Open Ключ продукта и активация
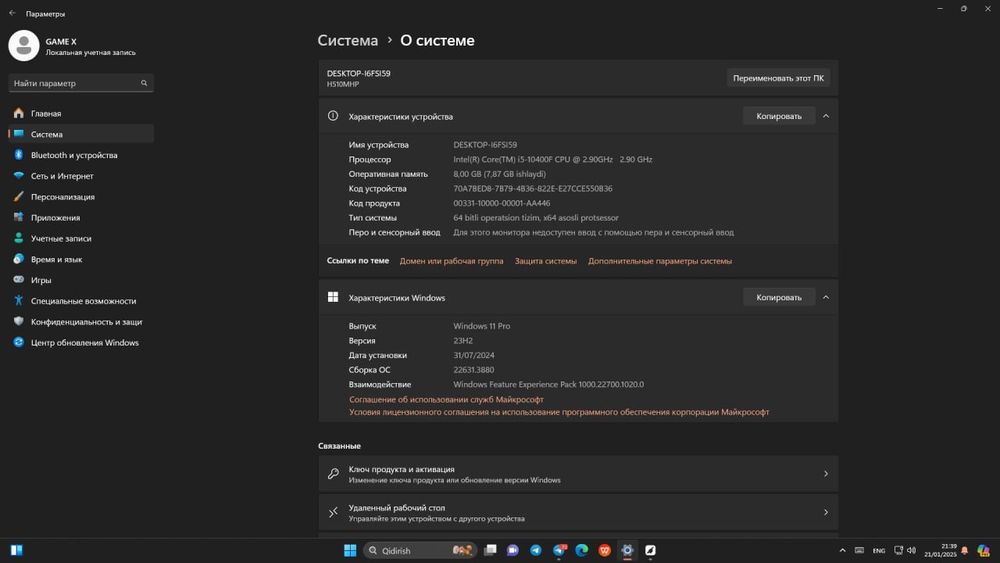1000x563 pixels. [x=578, y=474]
